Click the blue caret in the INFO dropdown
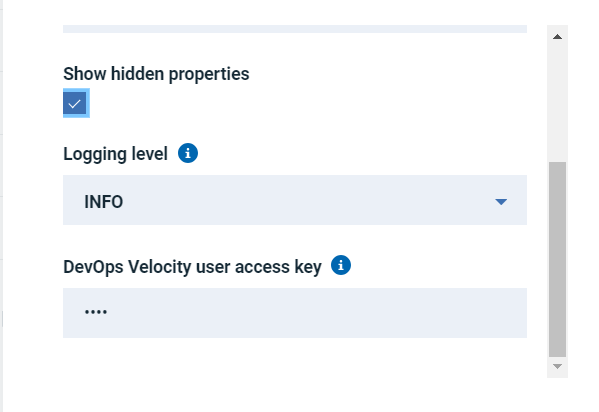599x412 pixels. 501,201
